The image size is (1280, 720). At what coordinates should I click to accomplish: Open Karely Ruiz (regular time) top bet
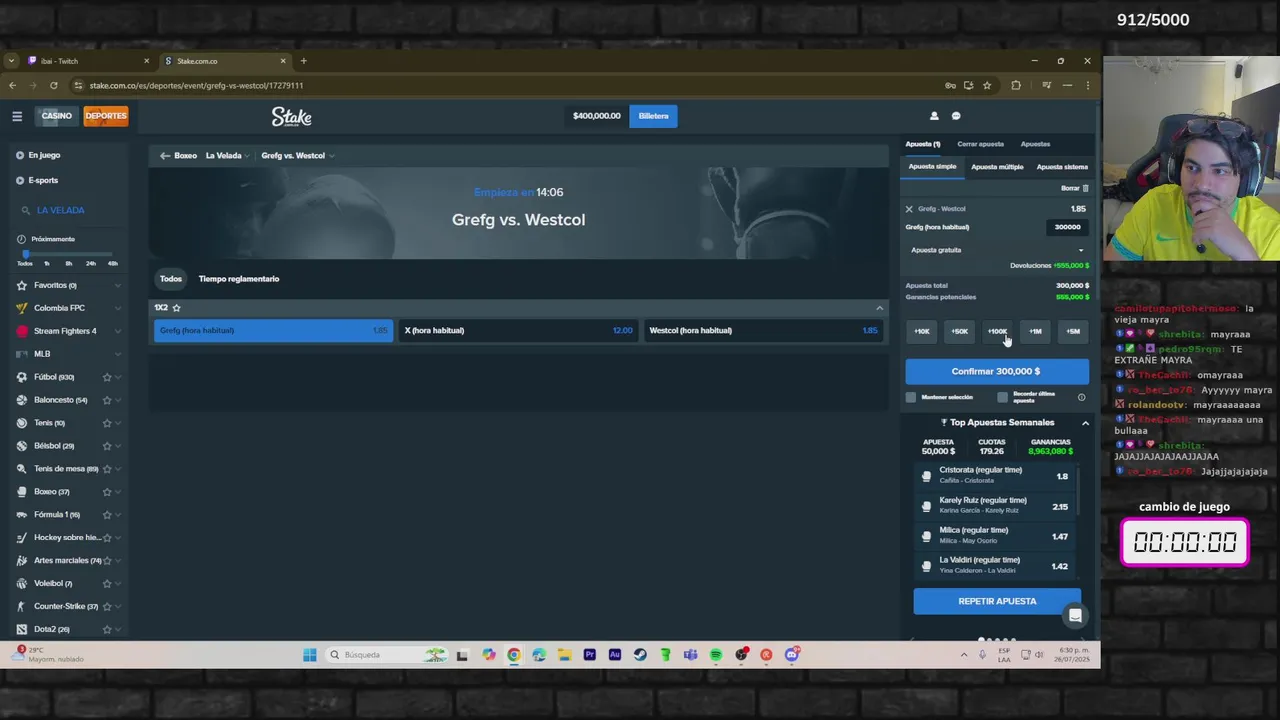[996, 505]
